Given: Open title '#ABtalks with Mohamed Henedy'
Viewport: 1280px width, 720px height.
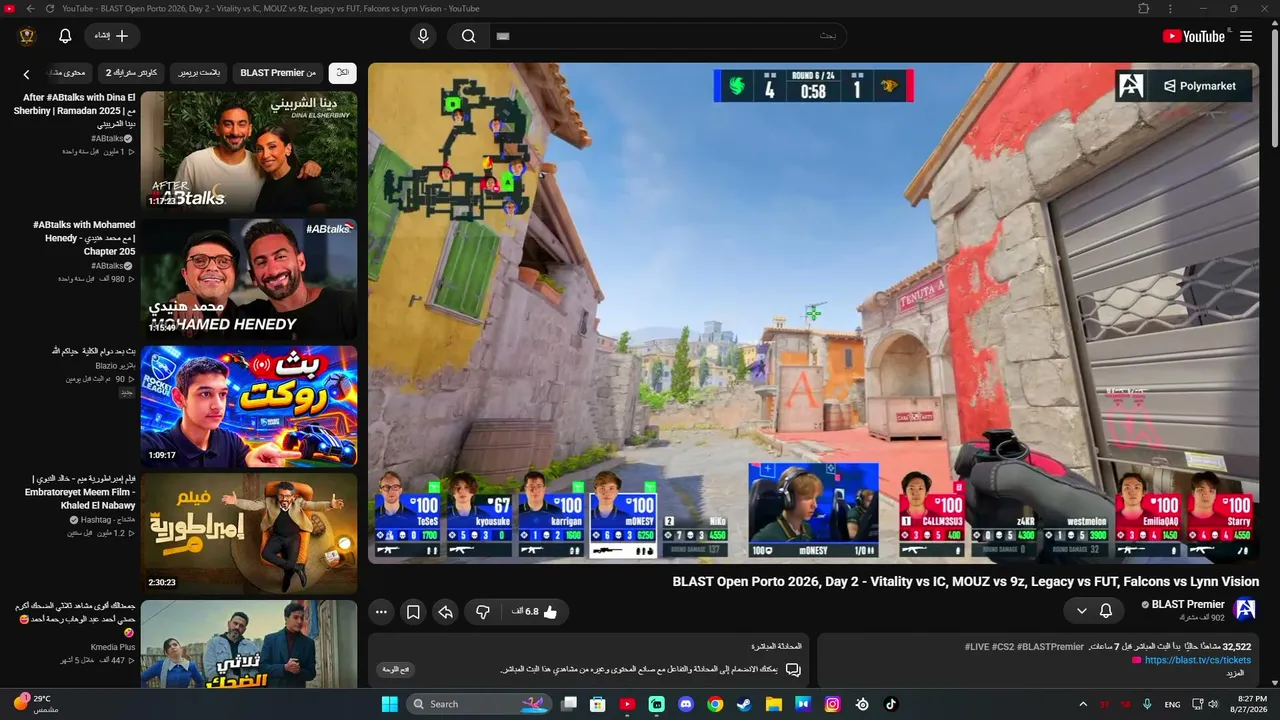Looking at the screenshot, I should click(84, 238).
